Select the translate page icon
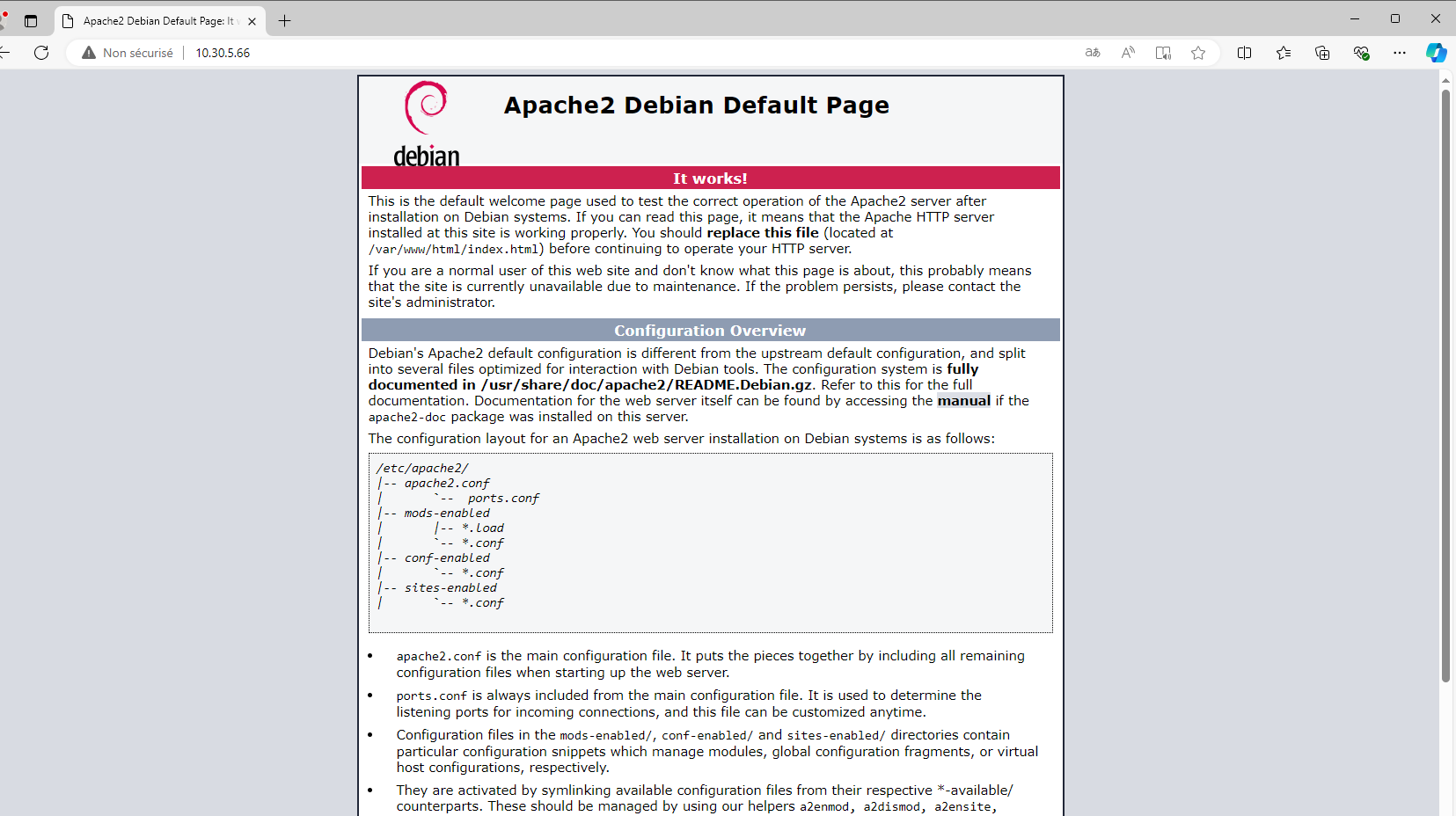Image resolution: width=1456 pixels, height=816 pixels. [x=1092, y=53]
